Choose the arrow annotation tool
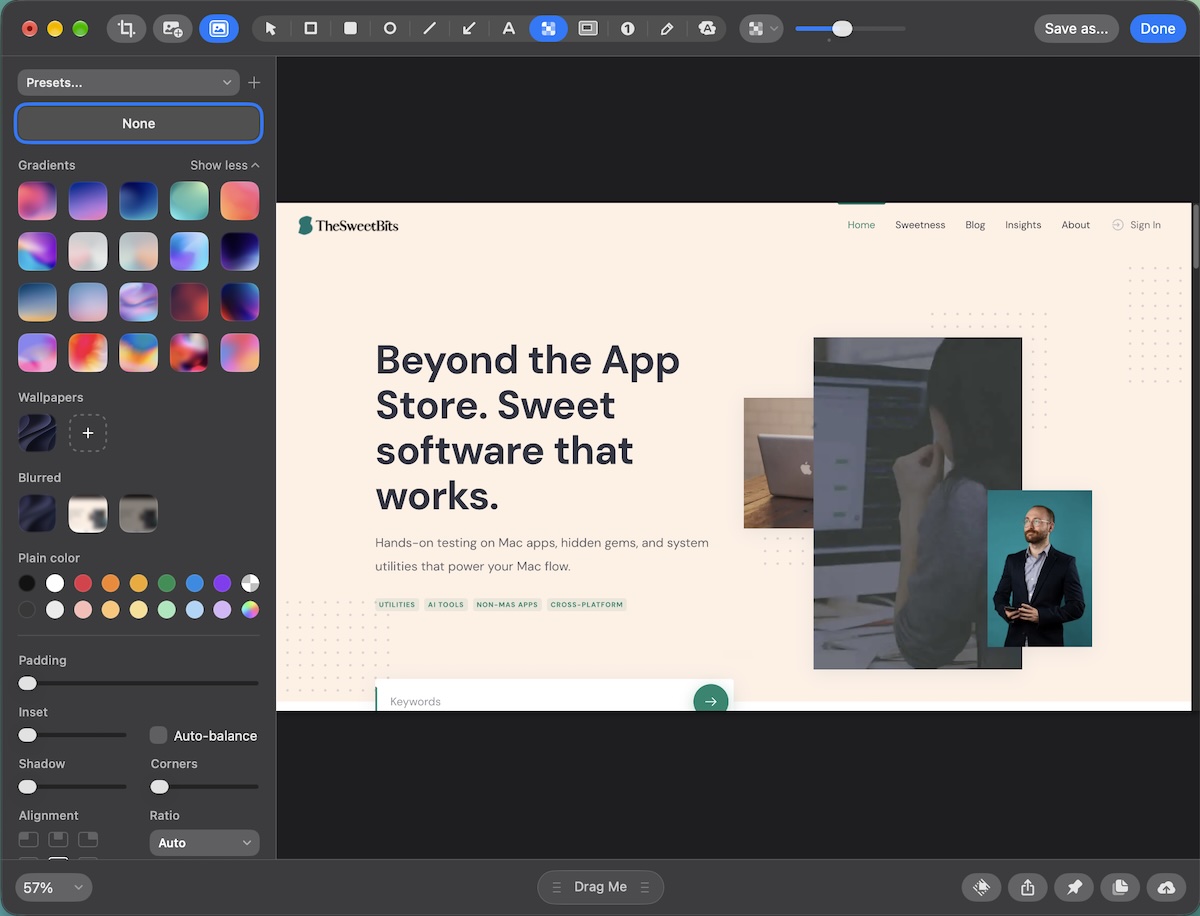Screen dimensions: 1200x916 469,29
